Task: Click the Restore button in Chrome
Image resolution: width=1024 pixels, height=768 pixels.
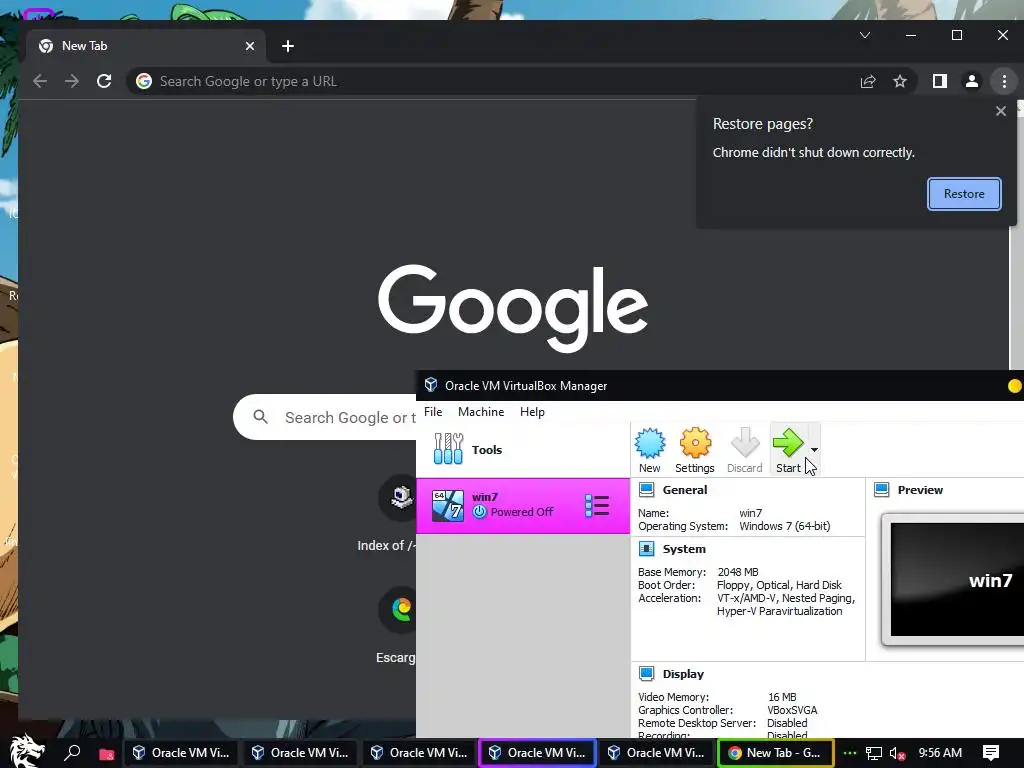Action: pyautogui.click(x=964, y=194)
